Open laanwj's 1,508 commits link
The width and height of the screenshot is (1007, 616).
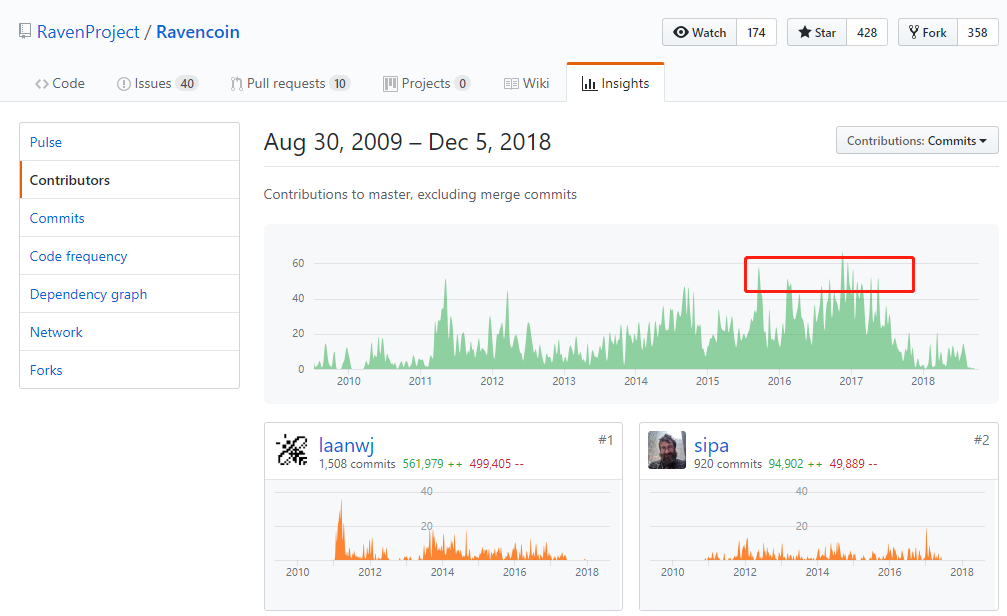tap(357, 464)
